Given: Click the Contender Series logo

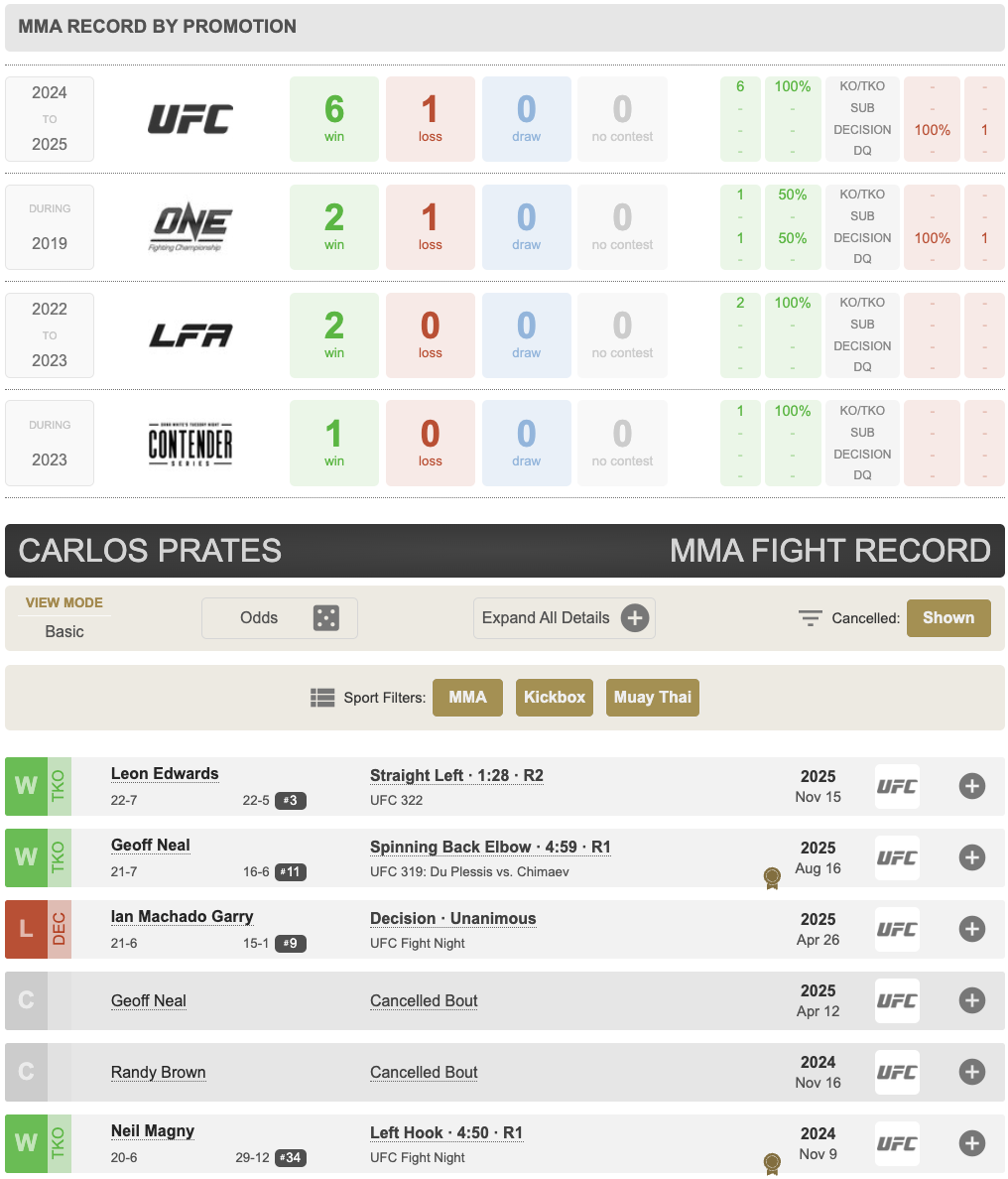Looking at the screenshot, I should pos(190,444).
